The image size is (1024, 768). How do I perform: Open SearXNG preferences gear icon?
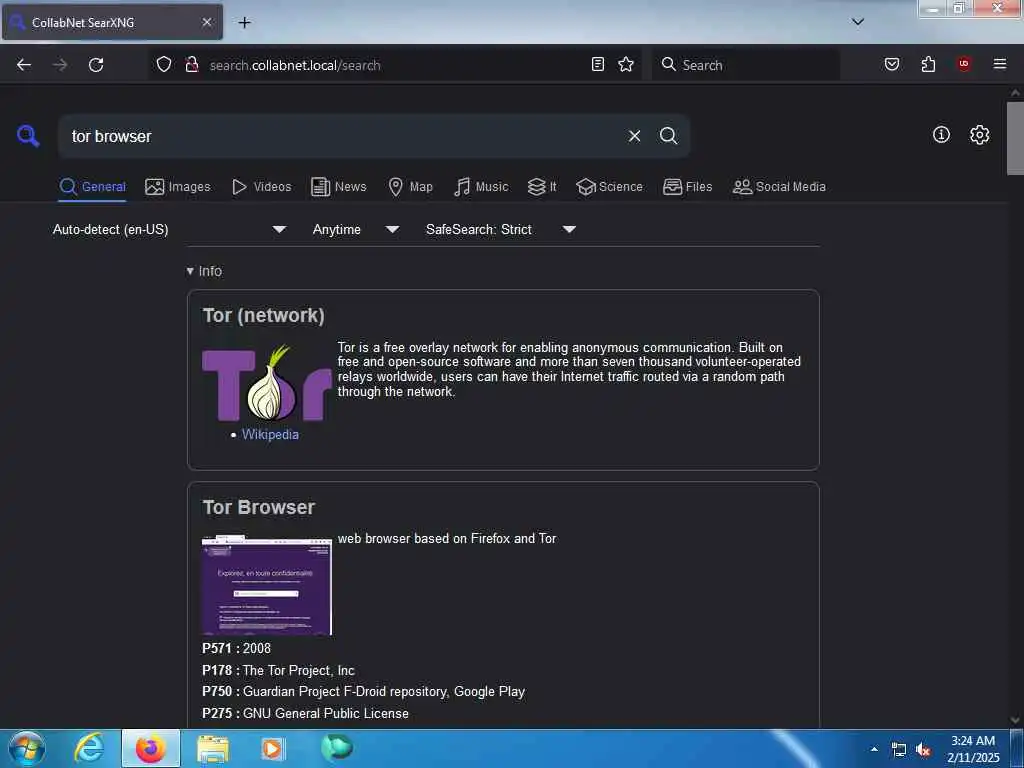pos(979,135)
